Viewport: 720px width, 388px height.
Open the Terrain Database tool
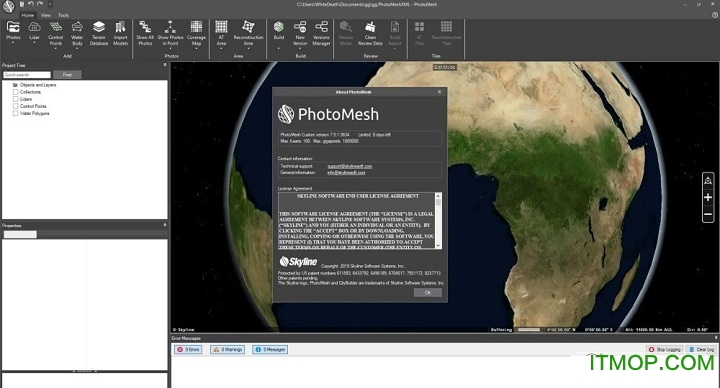coord(99,33)
